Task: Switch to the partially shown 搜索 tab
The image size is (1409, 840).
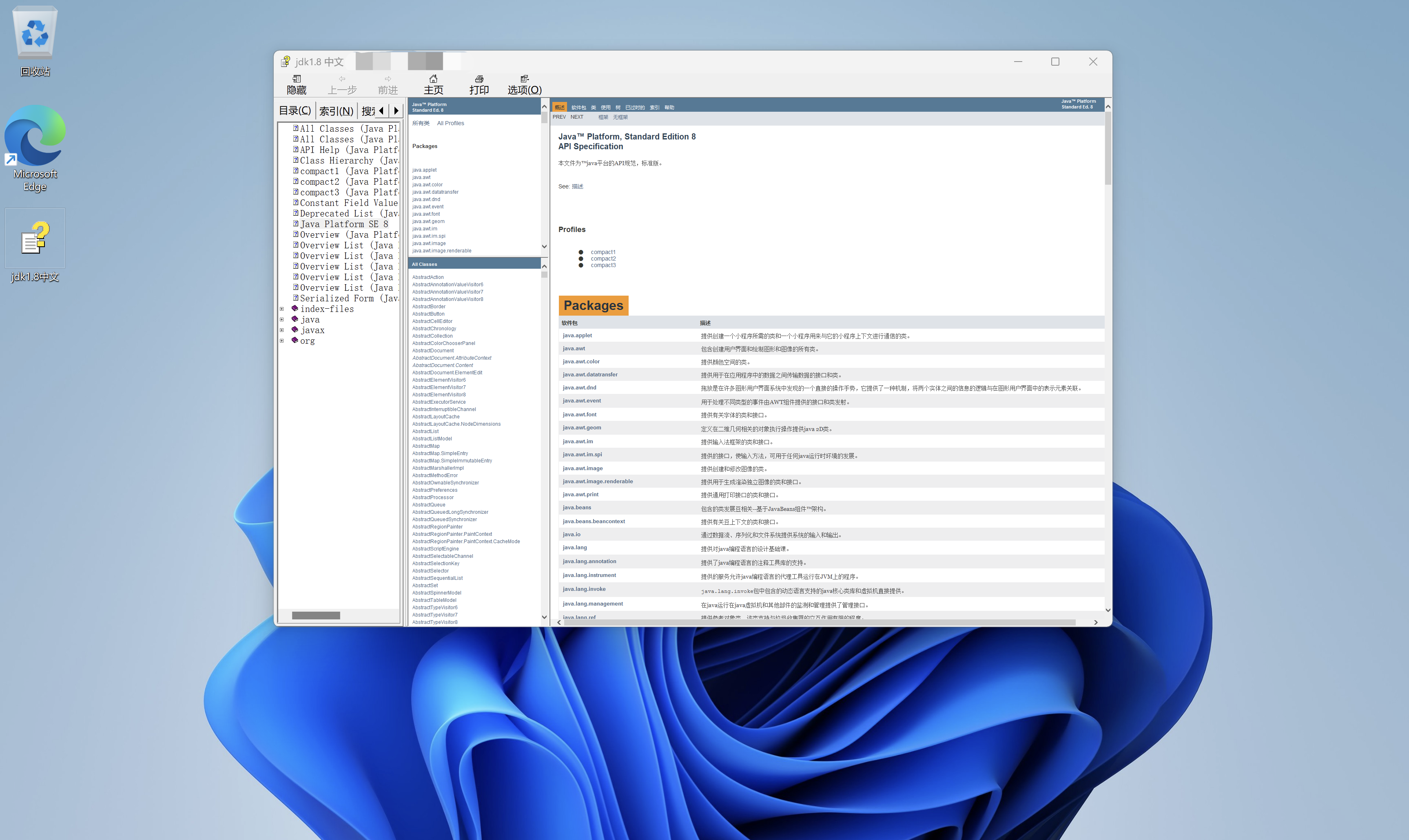Action: point(368,111)
